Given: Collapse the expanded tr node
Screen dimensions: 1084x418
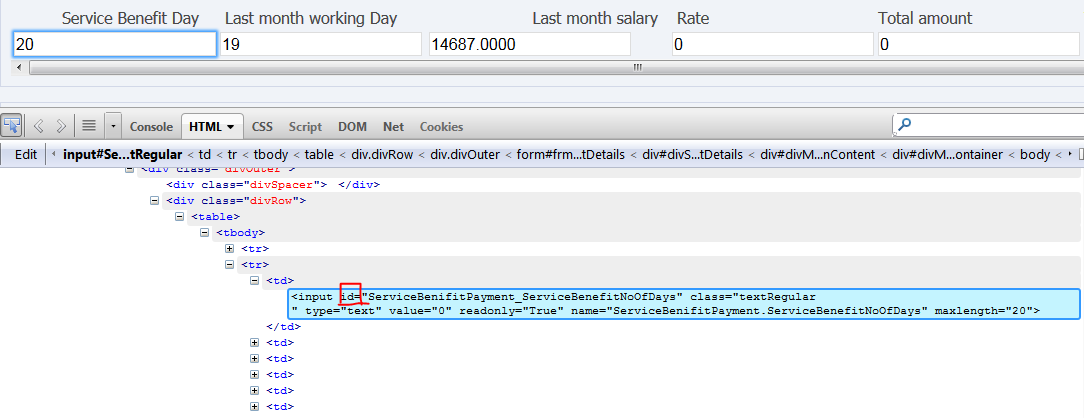Looking at the screenshot, I should (230, 264).
